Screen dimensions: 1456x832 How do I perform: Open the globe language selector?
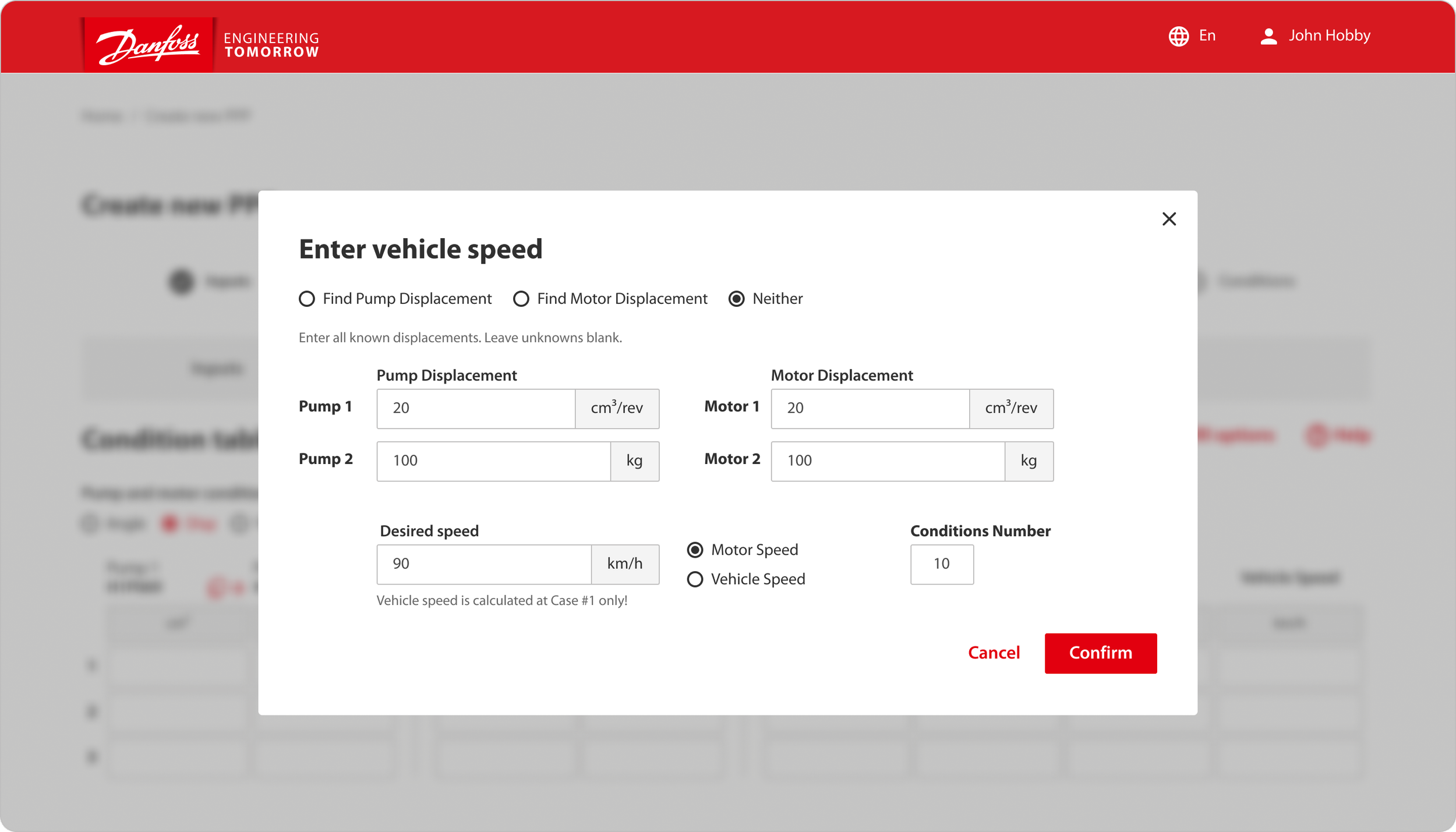(x=1178, y=36)
